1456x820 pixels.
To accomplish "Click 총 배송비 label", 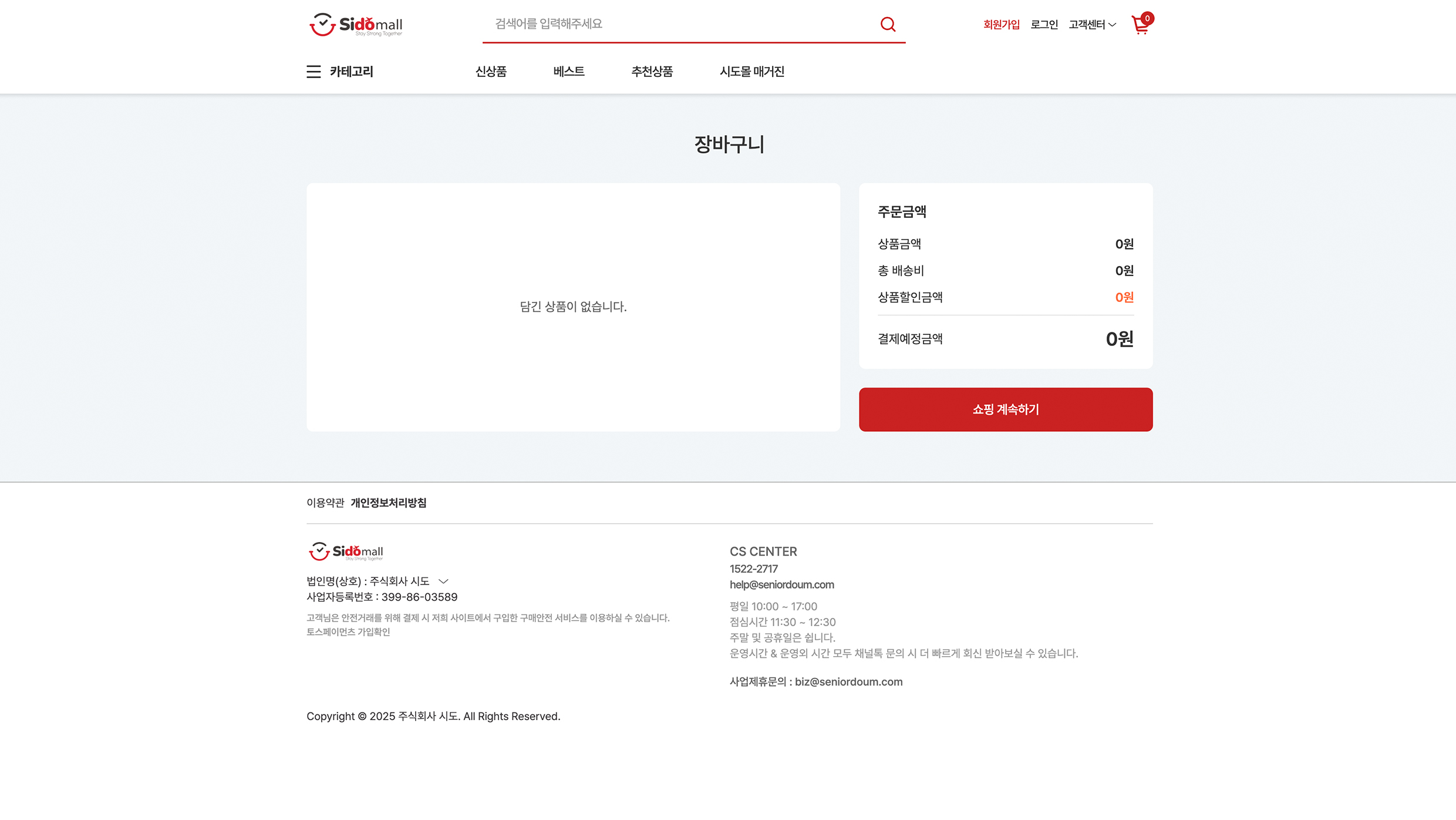I will tap(901, 271).
